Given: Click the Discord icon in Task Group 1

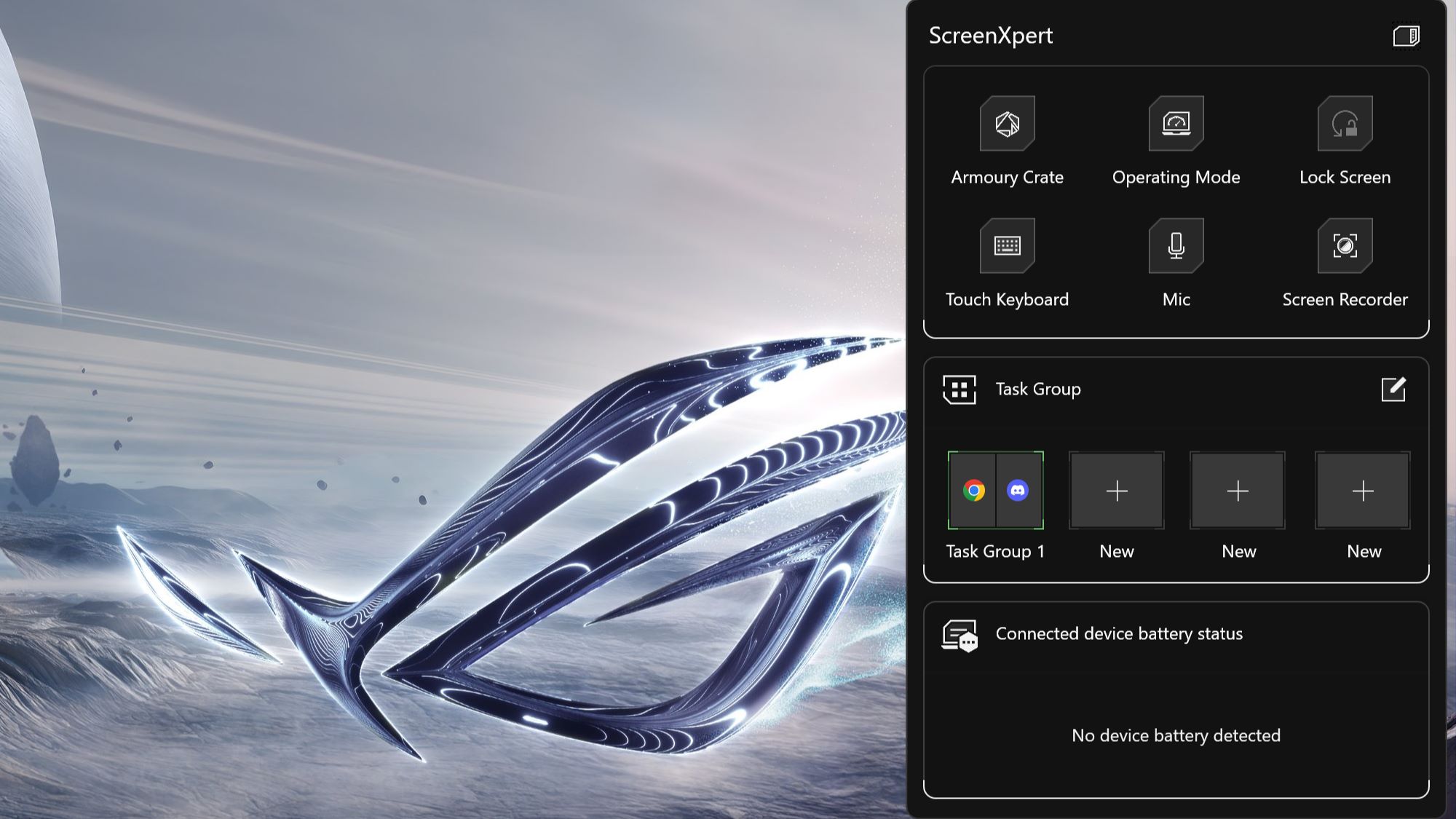Looking at the screenshot, I should click(1018, 491).
